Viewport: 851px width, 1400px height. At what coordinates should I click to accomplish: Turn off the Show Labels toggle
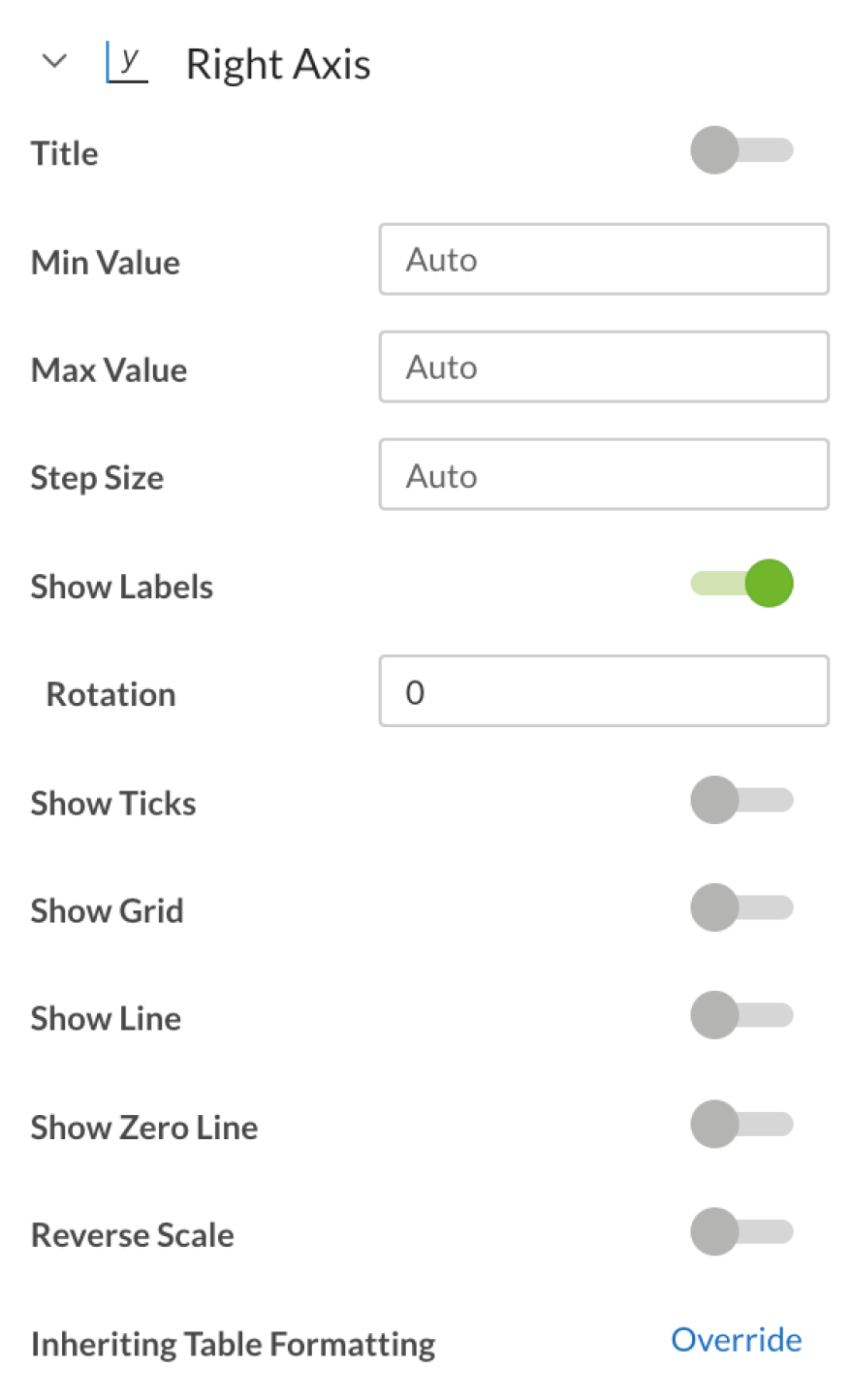pyautogui.click(x=741, y=584)
